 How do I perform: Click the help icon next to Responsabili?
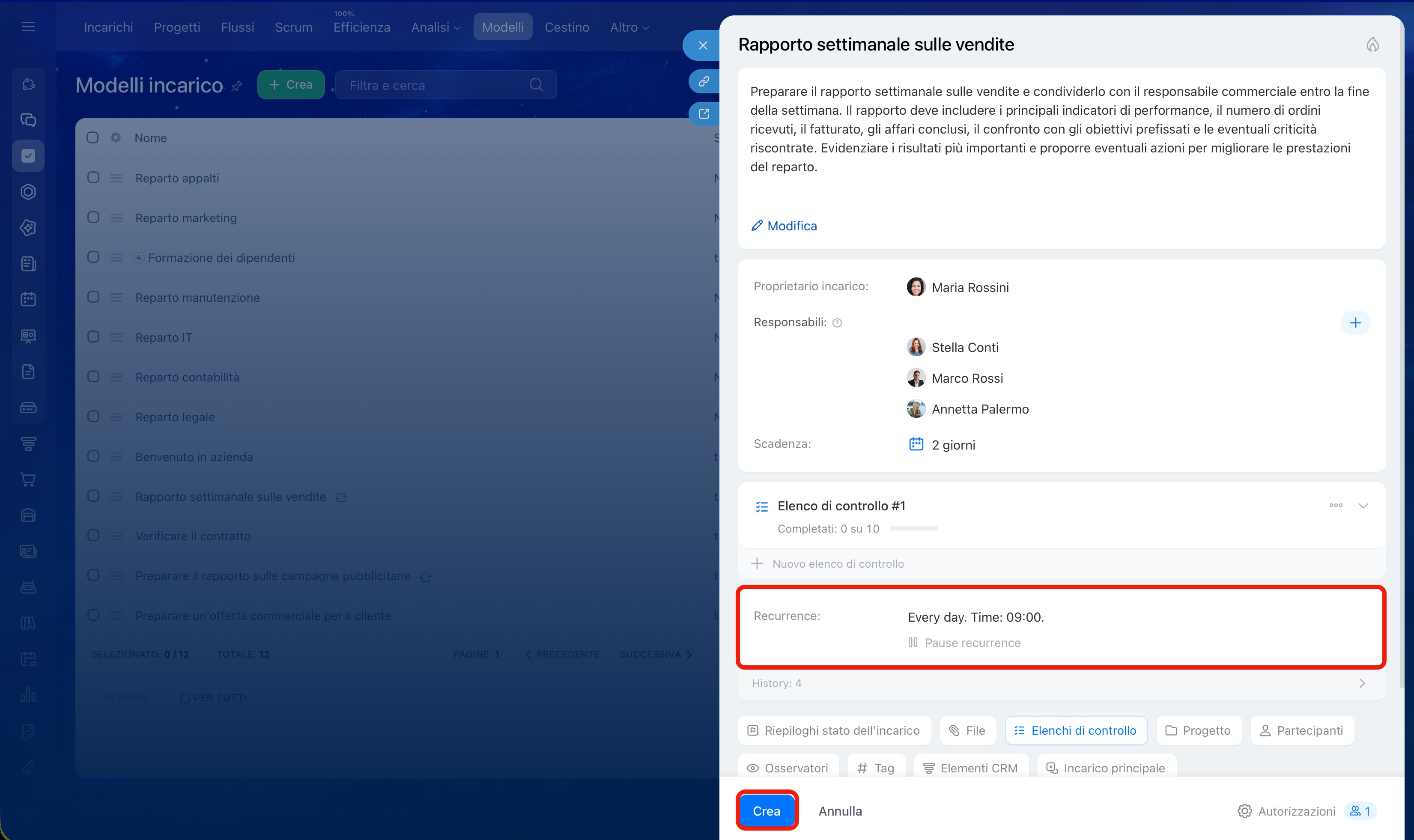coord(837,323)
